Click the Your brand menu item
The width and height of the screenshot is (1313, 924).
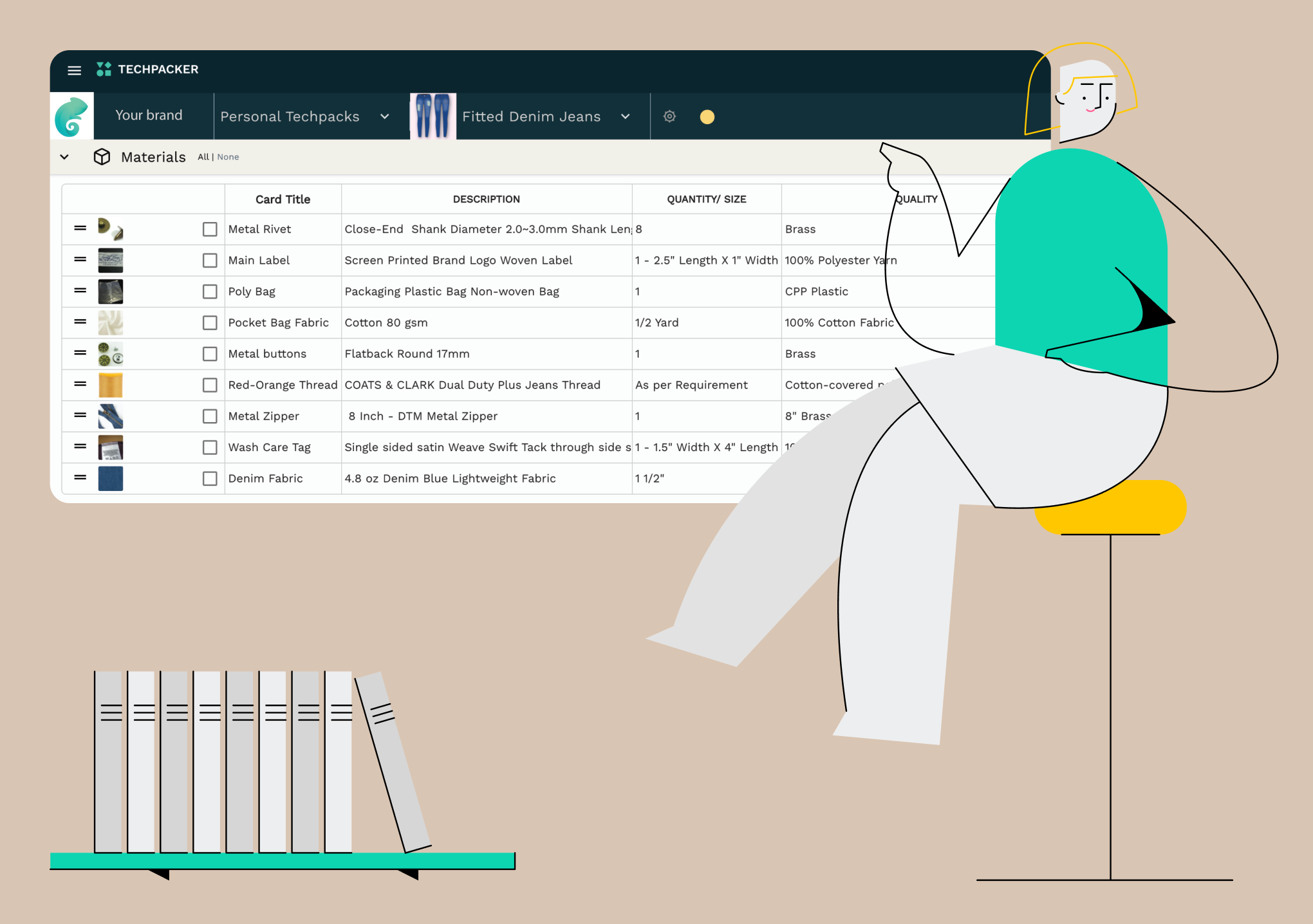pyautogui.click(x=148, y=117)
